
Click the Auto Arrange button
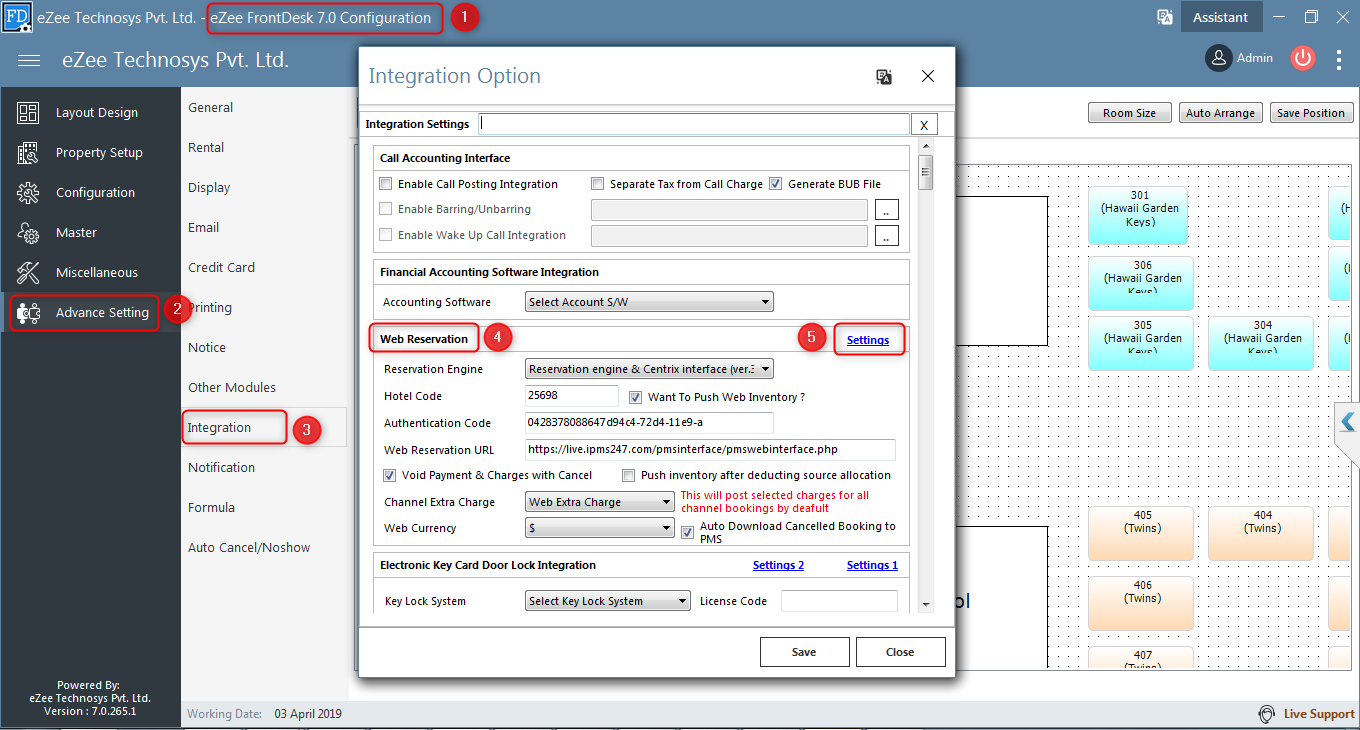[1220, 113]
